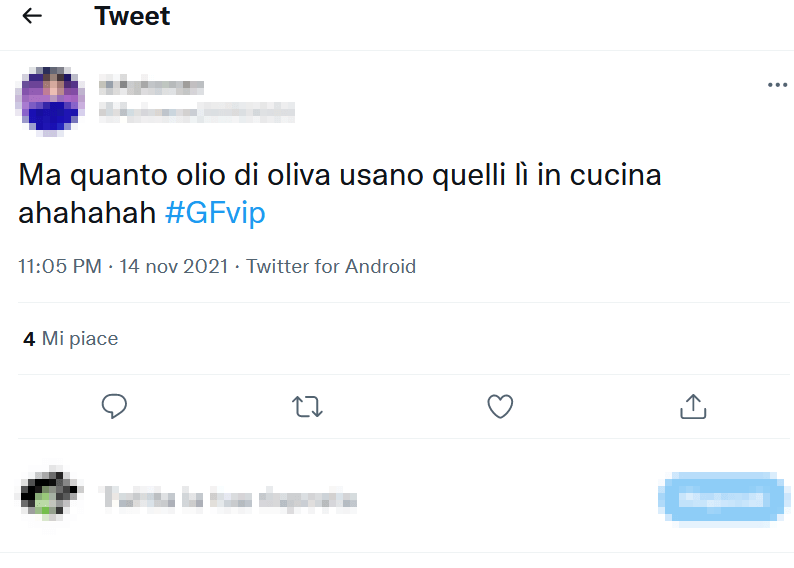This screenshot has width=794, height=568.
Task: Click the Tweet page heading
Action: (x=132, y=17)
